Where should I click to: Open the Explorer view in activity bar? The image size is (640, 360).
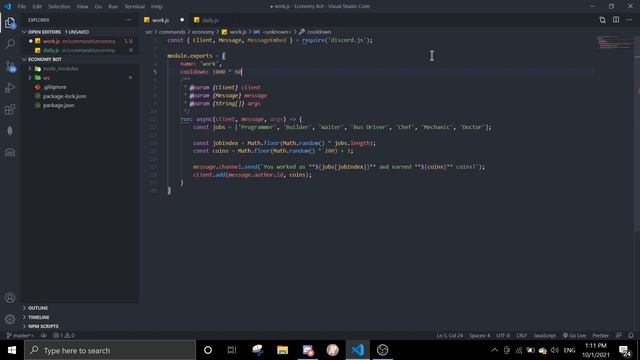[x=10, y=23]
